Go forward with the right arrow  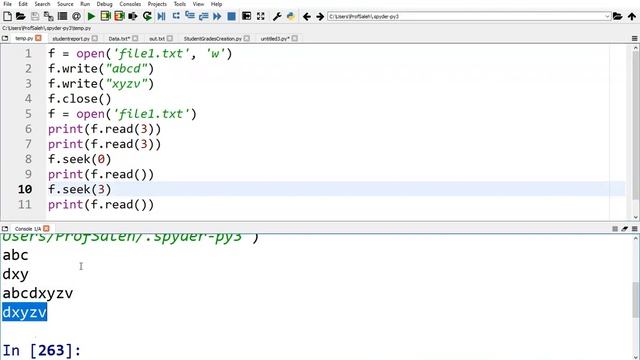click(x=320, y=17)
